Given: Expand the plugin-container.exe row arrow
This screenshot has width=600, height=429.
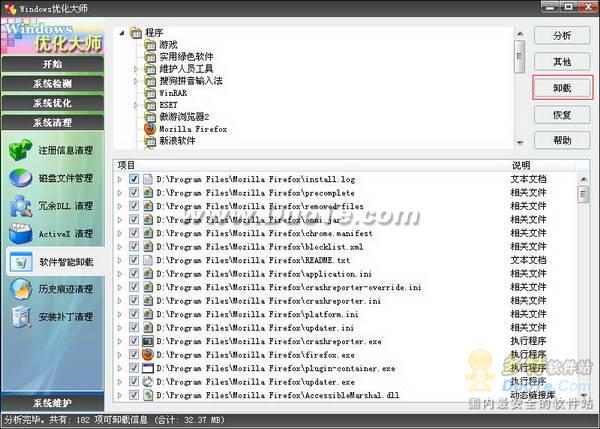Looking at the screenshot, I should point(120,369).
